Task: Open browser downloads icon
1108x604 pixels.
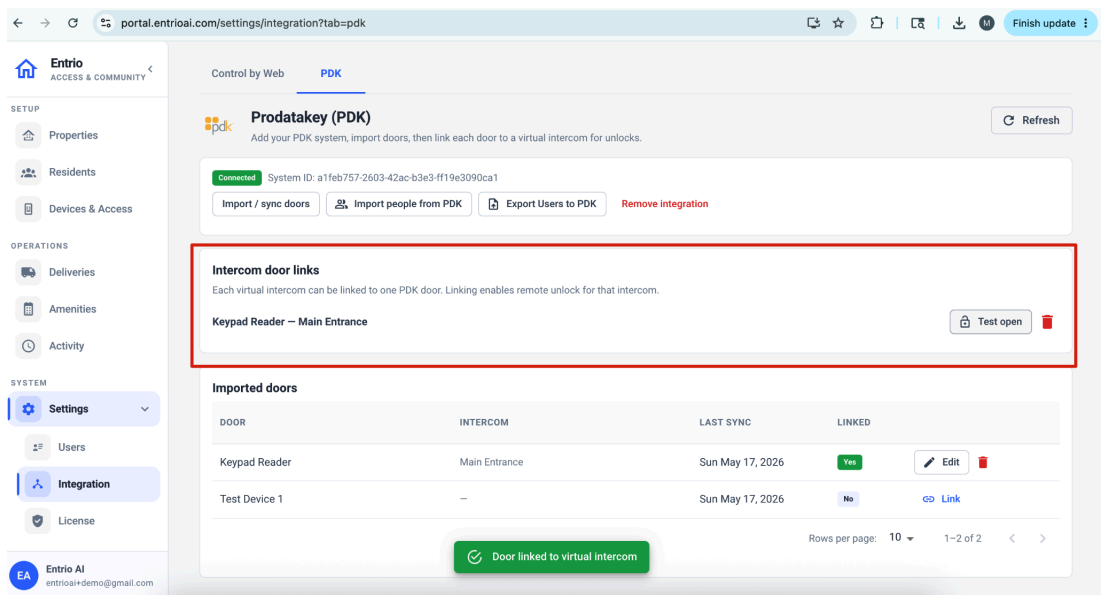Action: click(959, 23)
